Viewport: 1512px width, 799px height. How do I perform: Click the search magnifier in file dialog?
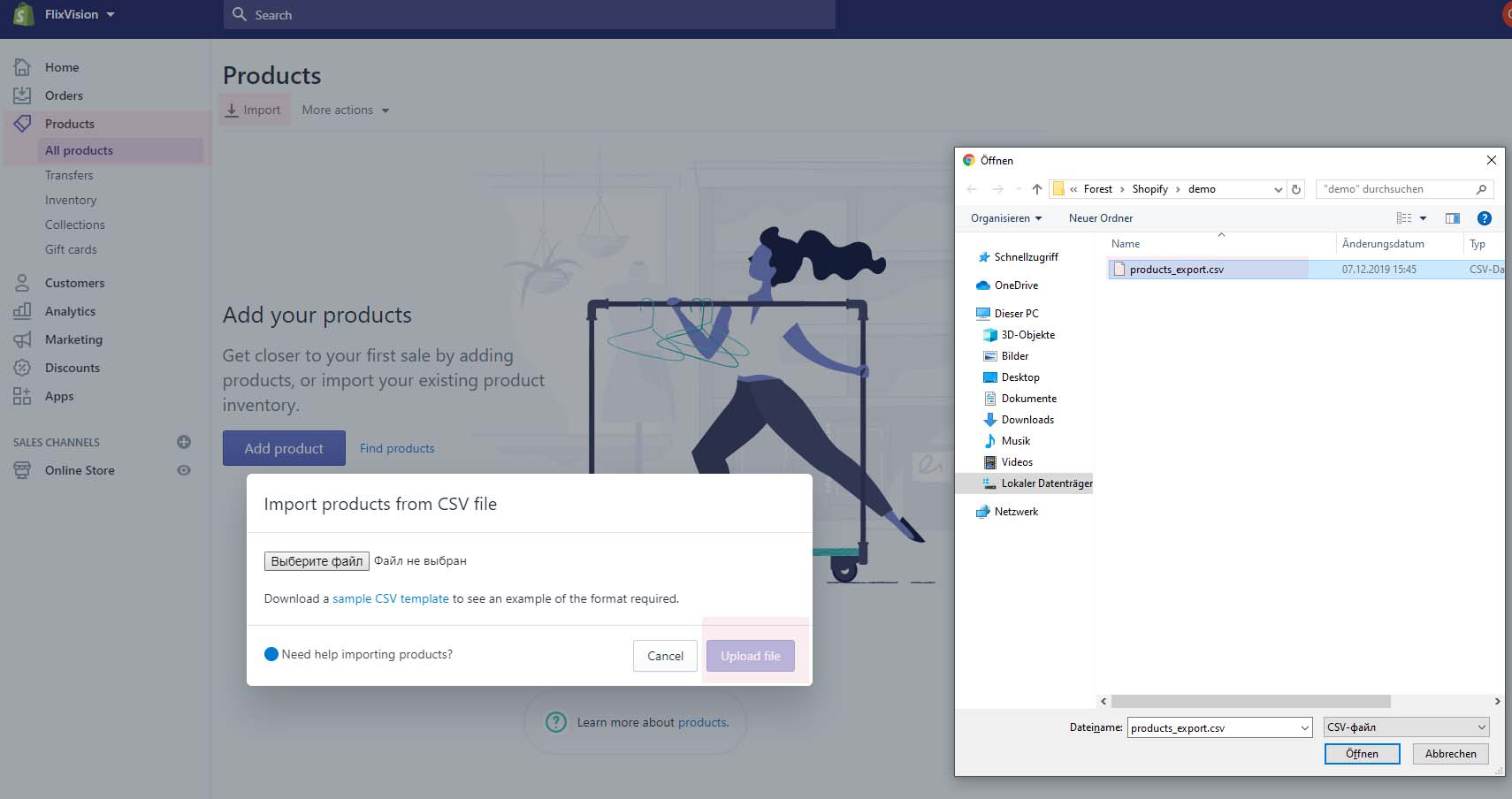point(1481,189)
